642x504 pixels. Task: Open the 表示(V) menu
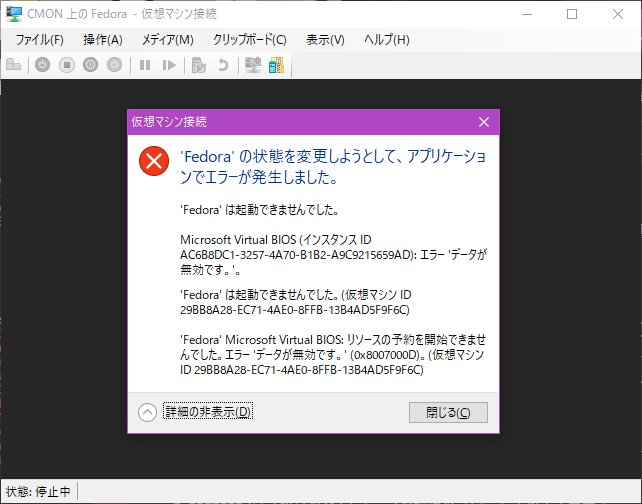pyautogui.click(x=325, y=39)
